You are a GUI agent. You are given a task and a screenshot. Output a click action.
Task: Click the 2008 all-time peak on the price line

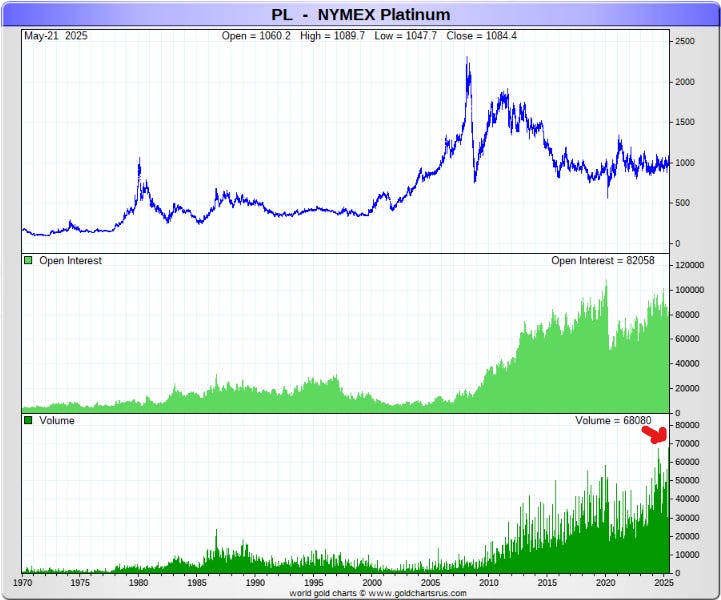point(467,58)
